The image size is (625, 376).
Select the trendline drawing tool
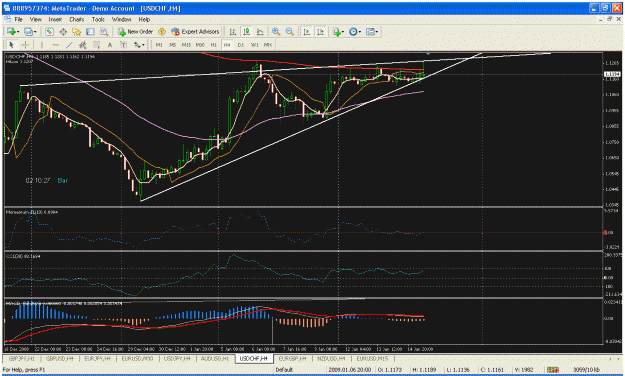point(69,45)
